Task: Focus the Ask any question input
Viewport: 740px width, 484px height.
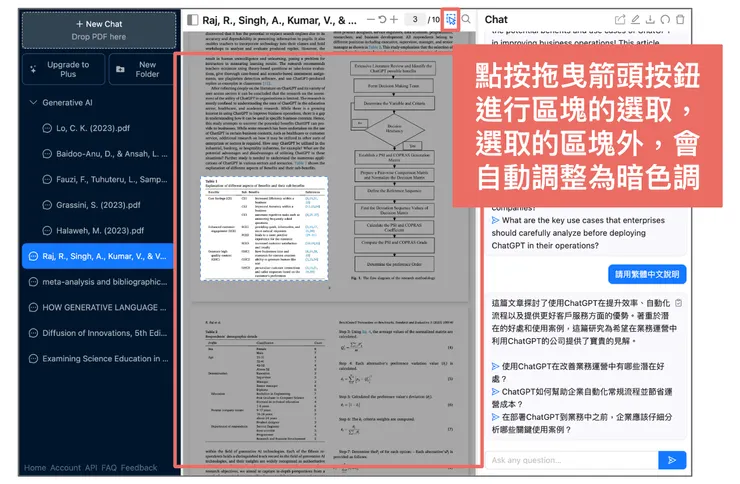Action: [x=572, y=460]
